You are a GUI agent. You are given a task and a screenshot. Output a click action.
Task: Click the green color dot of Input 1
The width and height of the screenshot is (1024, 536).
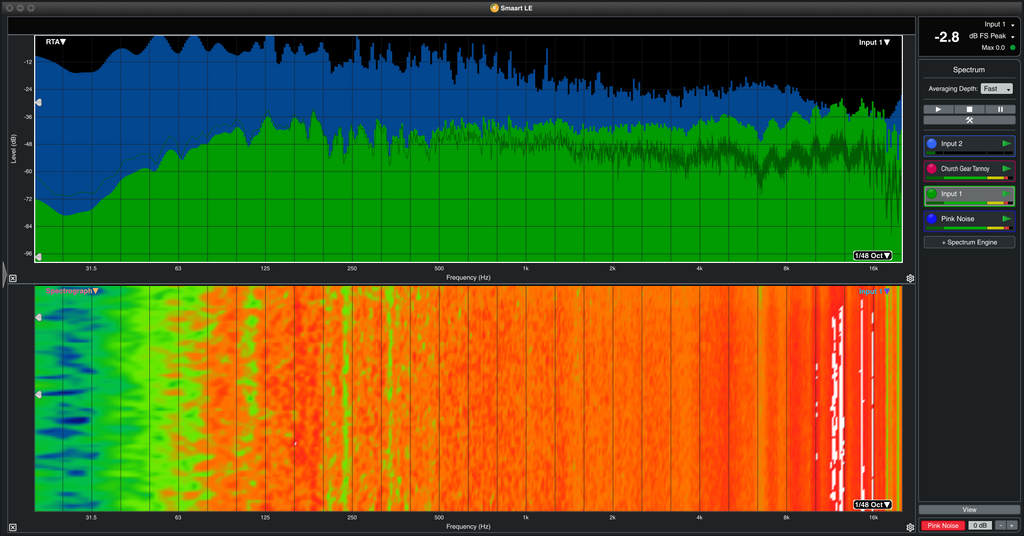932,194
